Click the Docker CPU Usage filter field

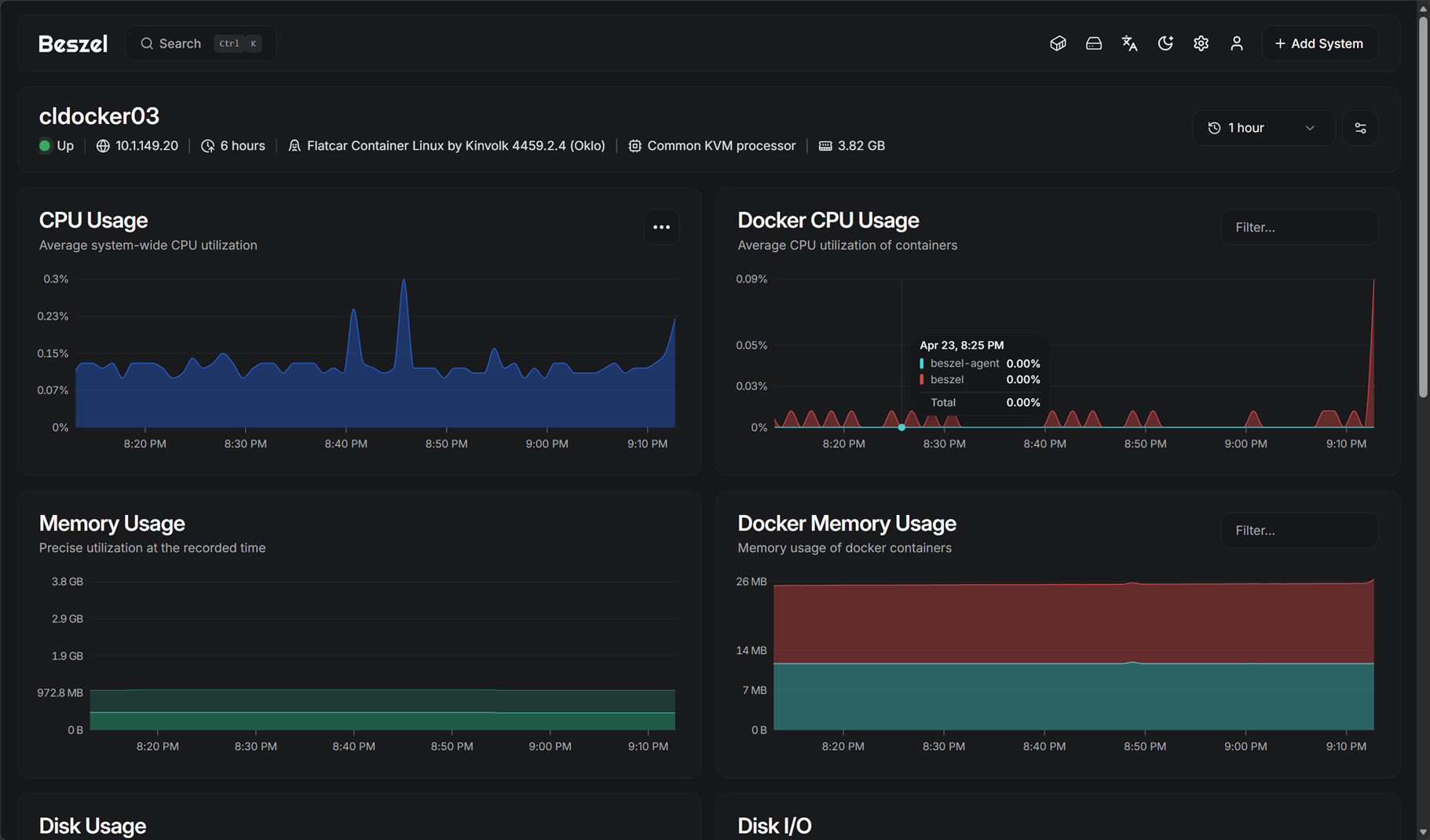[x=1299, y=228]
